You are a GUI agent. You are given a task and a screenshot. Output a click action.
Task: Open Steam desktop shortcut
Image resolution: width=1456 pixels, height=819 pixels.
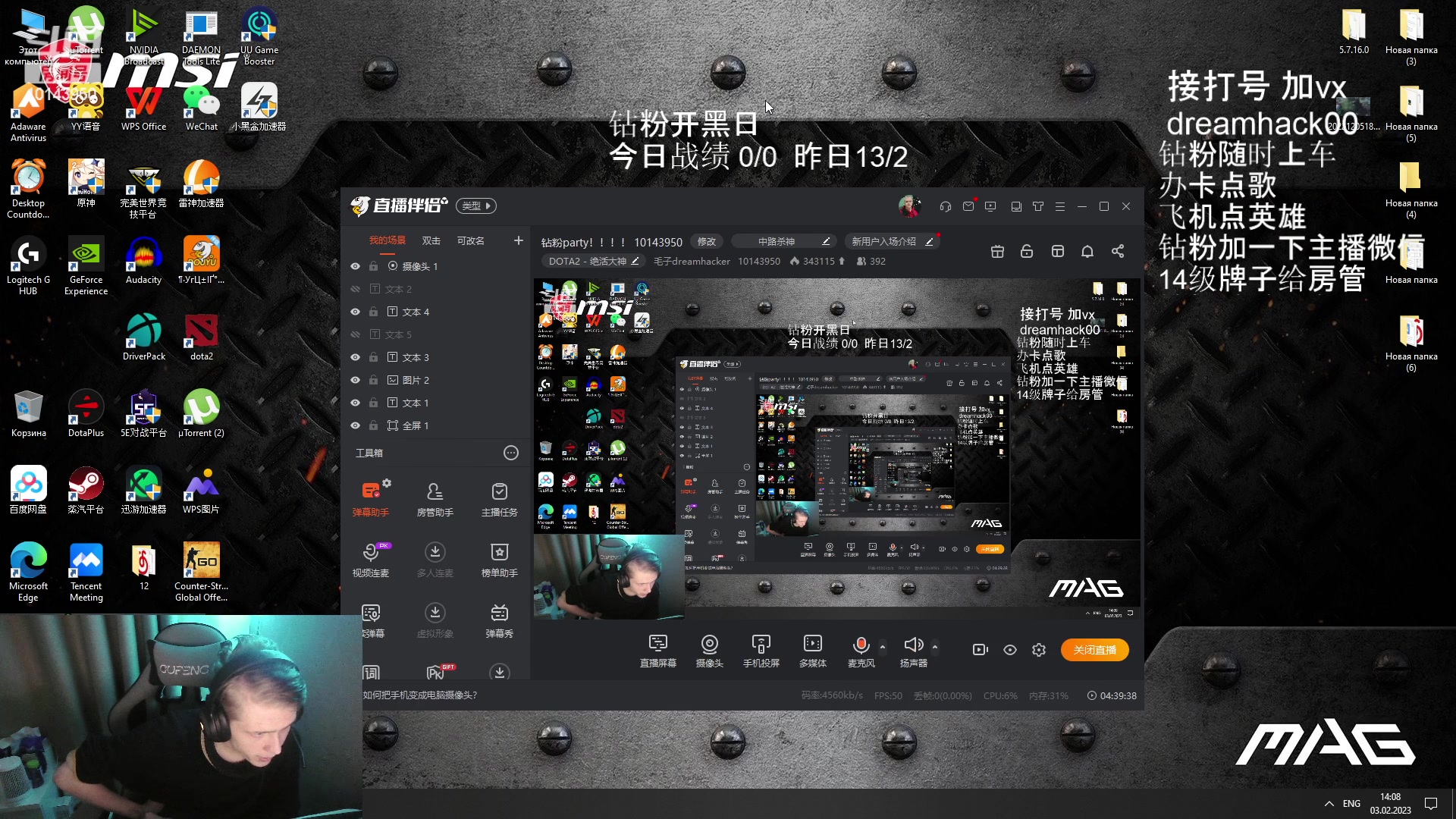[86, 491]
